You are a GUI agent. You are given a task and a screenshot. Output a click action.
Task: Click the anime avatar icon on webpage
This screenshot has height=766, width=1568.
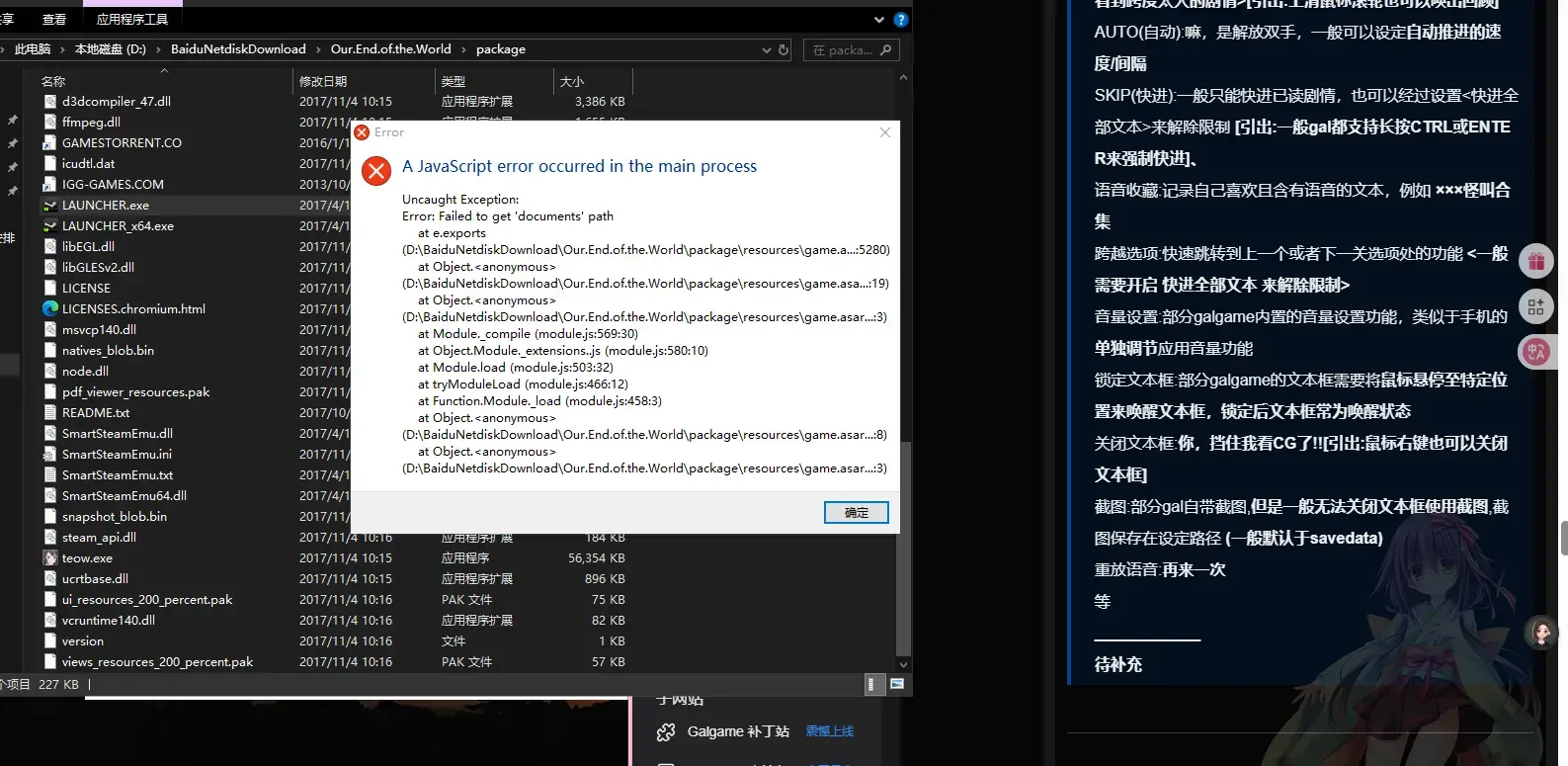1540,633
